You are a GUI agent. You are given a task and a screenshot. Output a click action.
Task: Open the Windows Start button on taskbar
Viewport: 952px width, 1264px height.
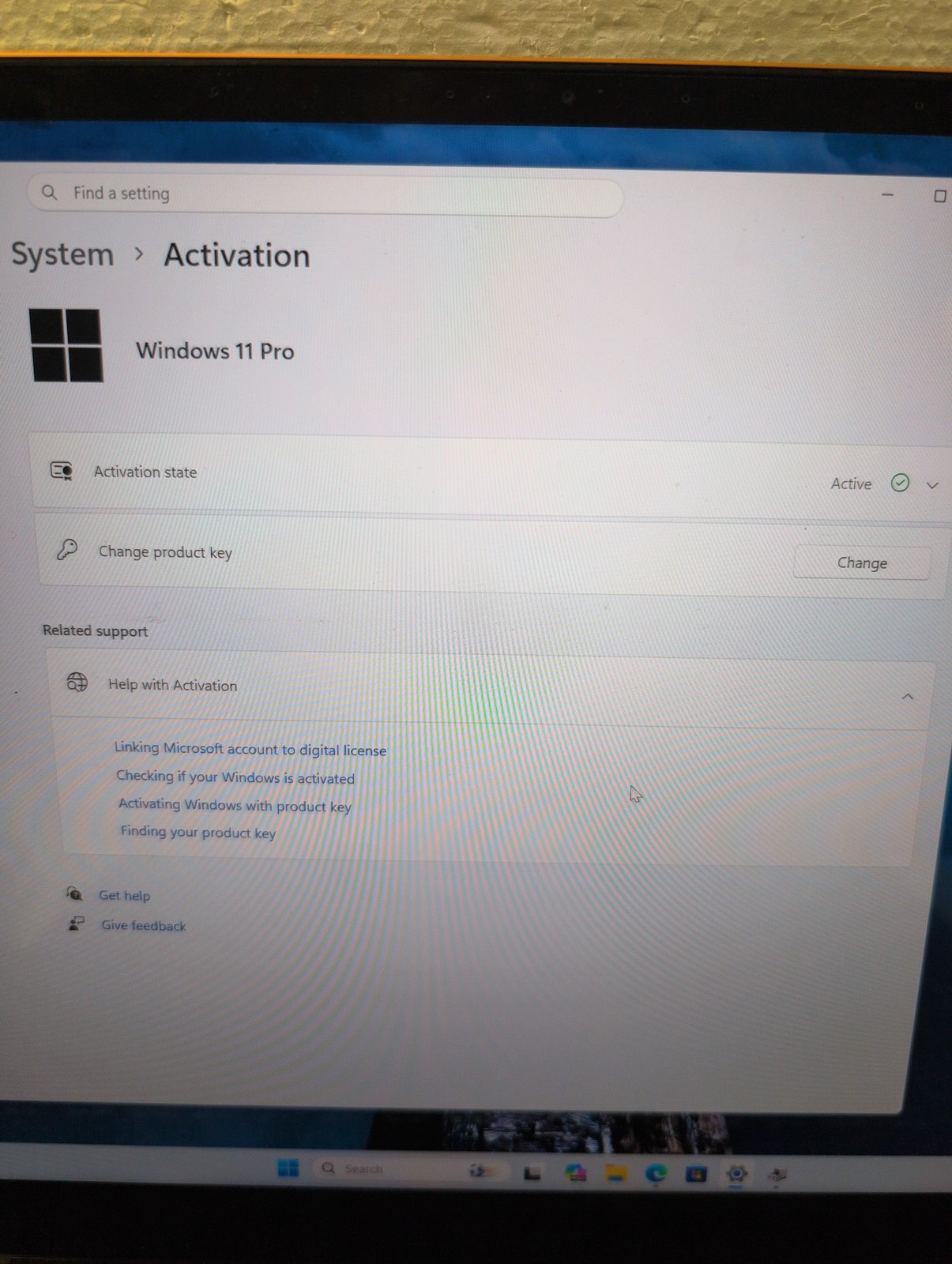pos(288,1168)
